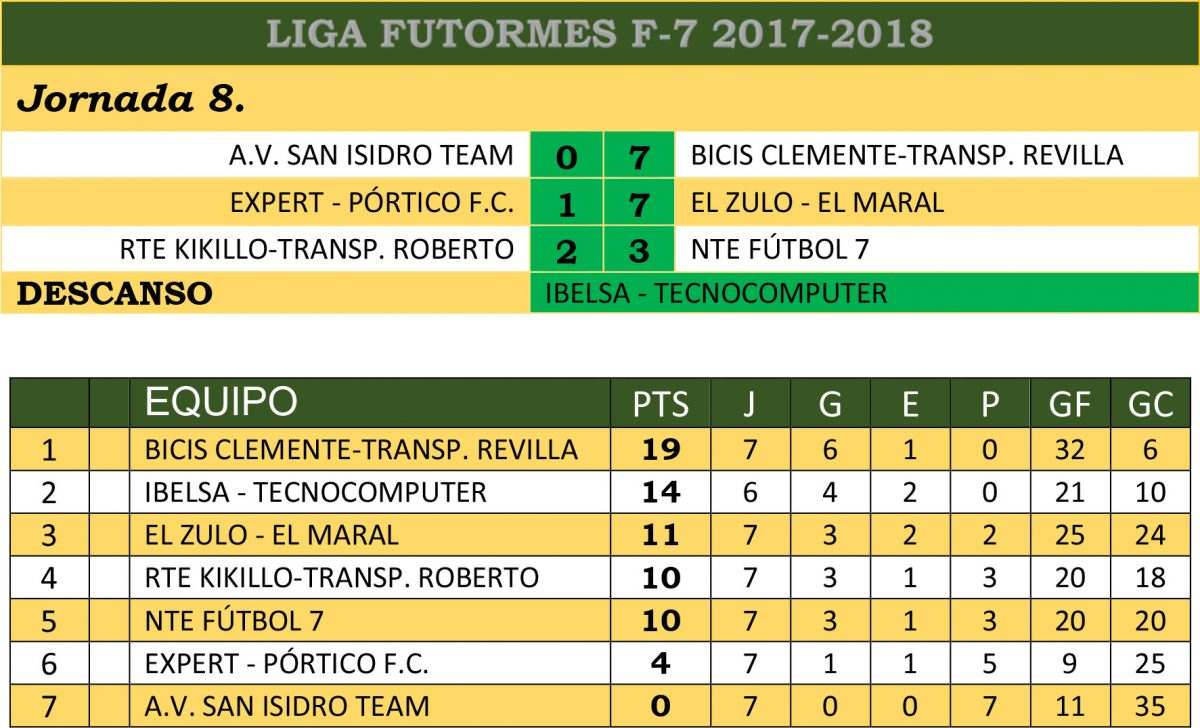The image size is (1200, 728).
Task: Click 35 goals conceded for A.V. San Isidro
Action: pos(1150,706)
